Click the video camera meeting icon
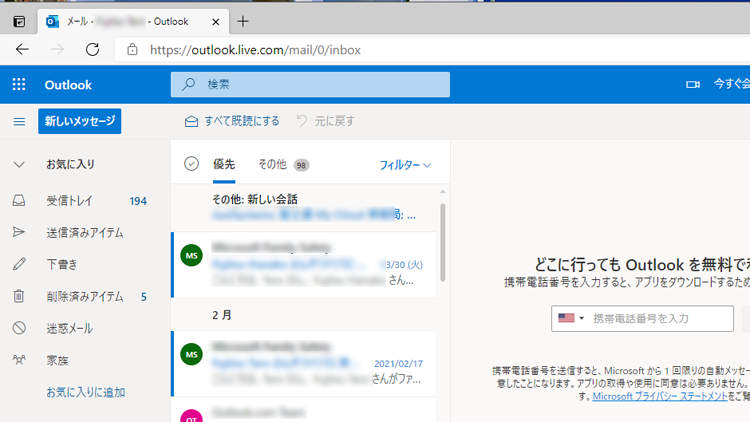The width and height of the screenshot is (750, 422). coord(693,85)
